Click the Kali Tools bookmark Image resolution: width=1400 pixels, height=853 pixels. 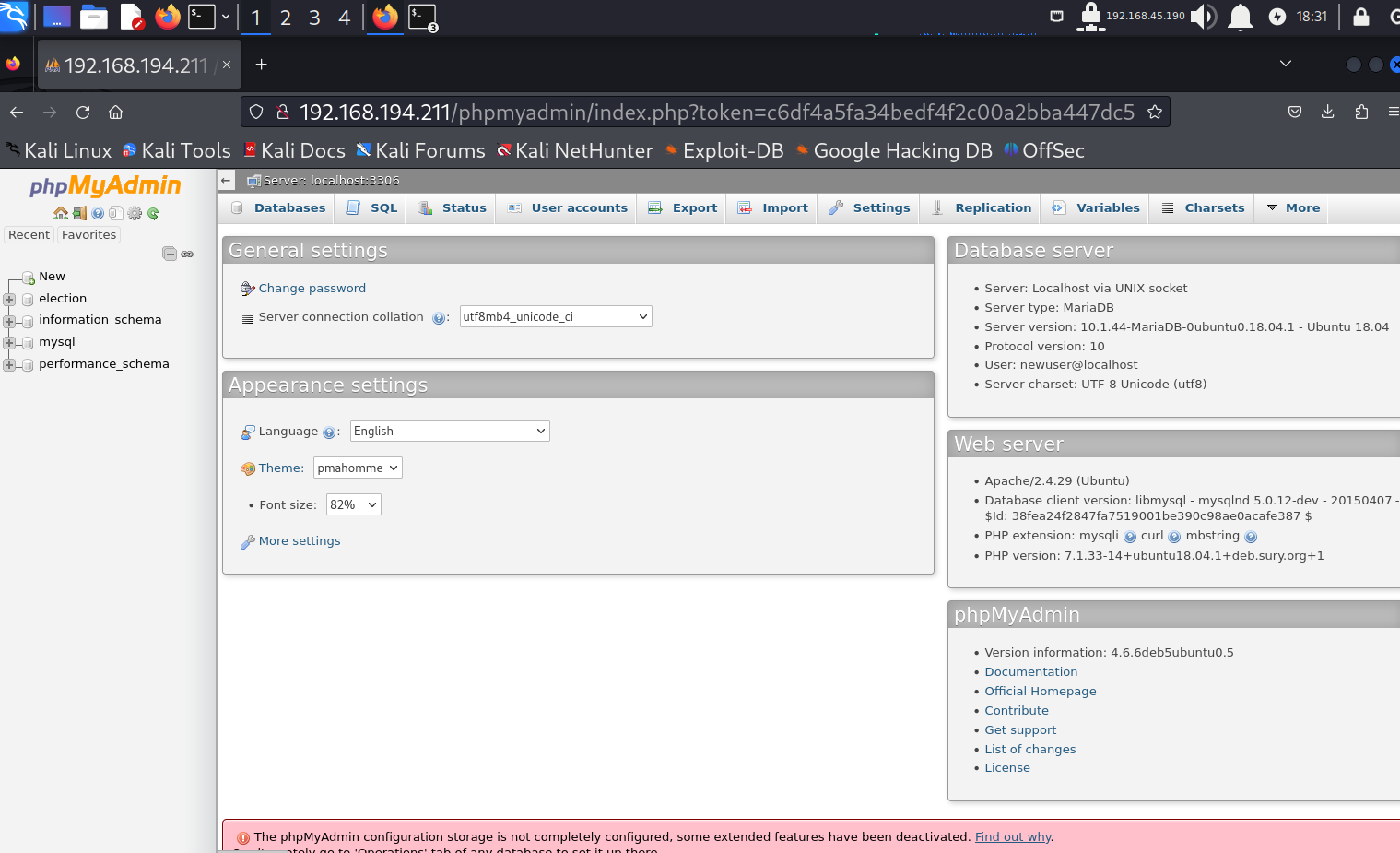[x=177, y=150]
